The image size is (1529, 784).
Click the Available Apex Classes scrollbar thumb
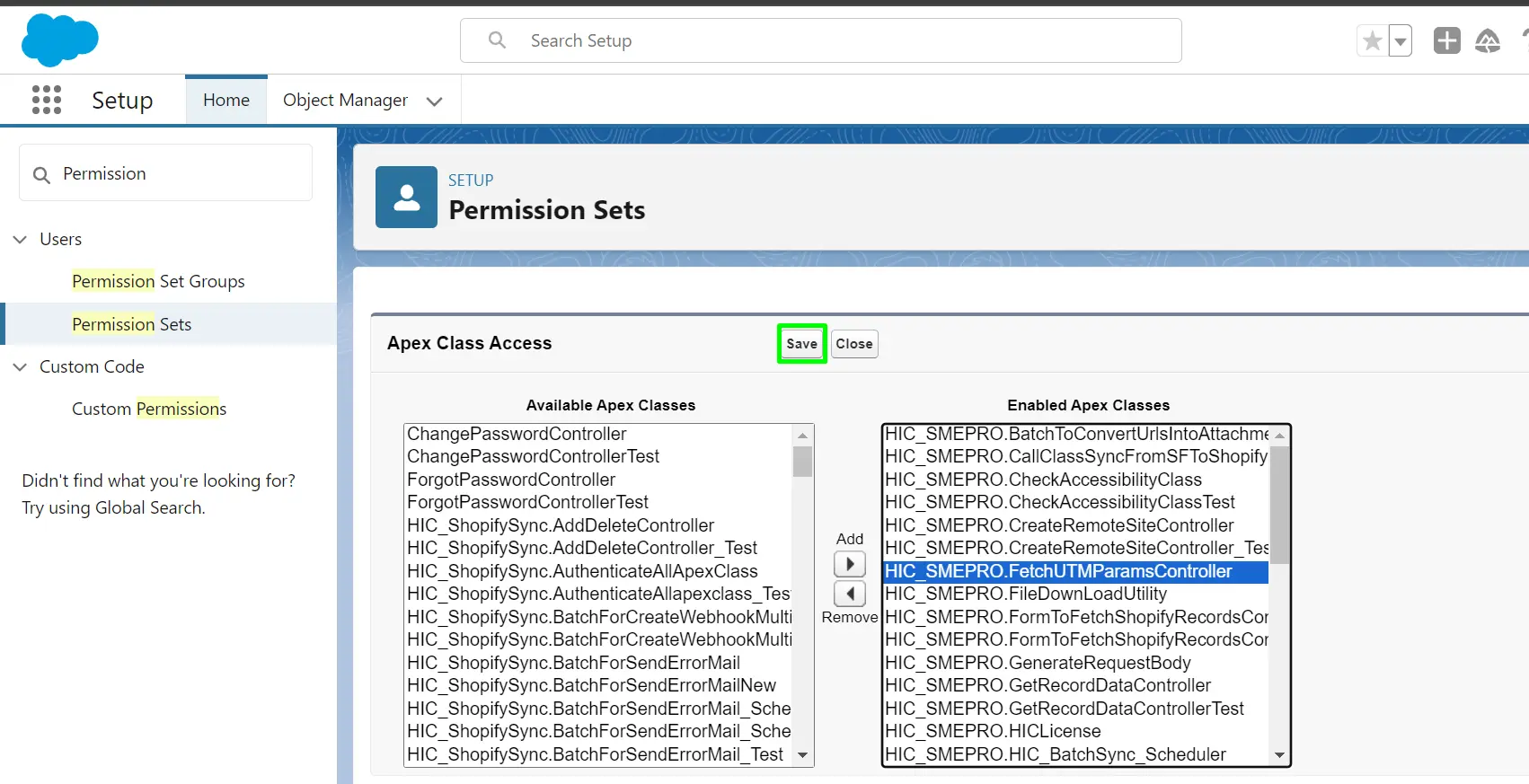coord(802,461)
